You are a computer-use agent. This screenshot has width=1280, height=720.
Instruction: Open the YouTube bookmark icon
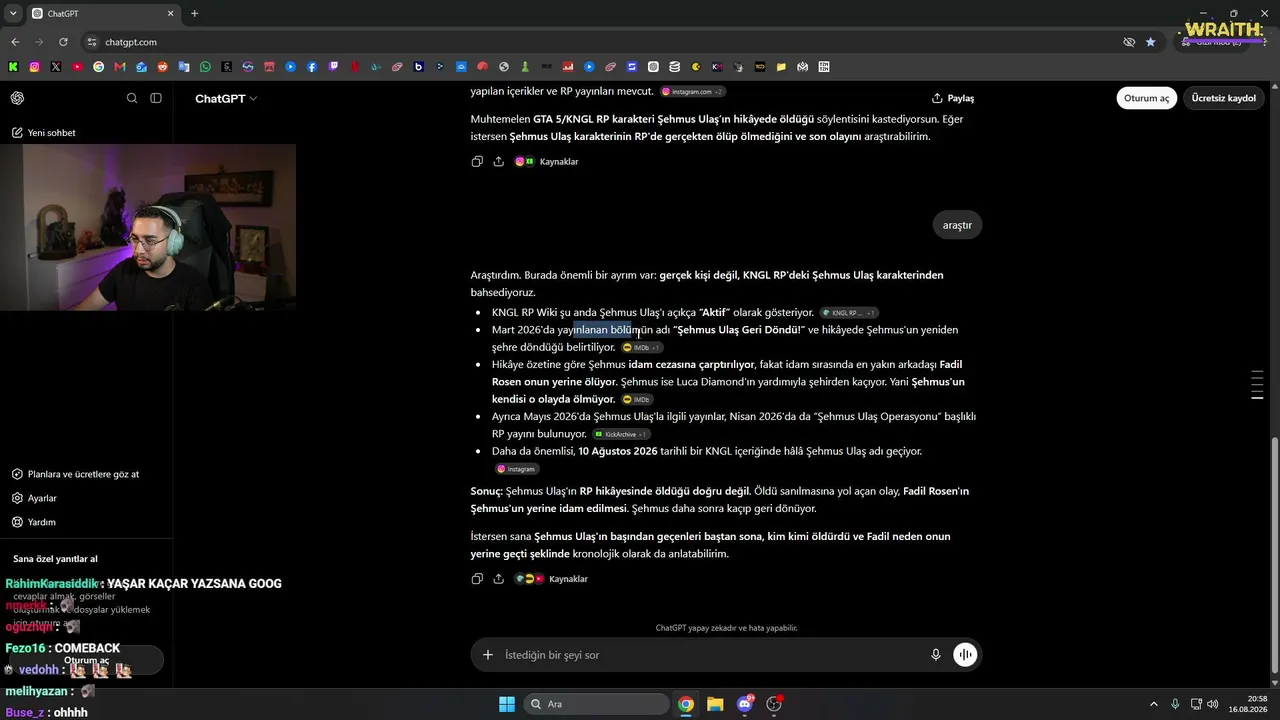(x=77, y=67)
